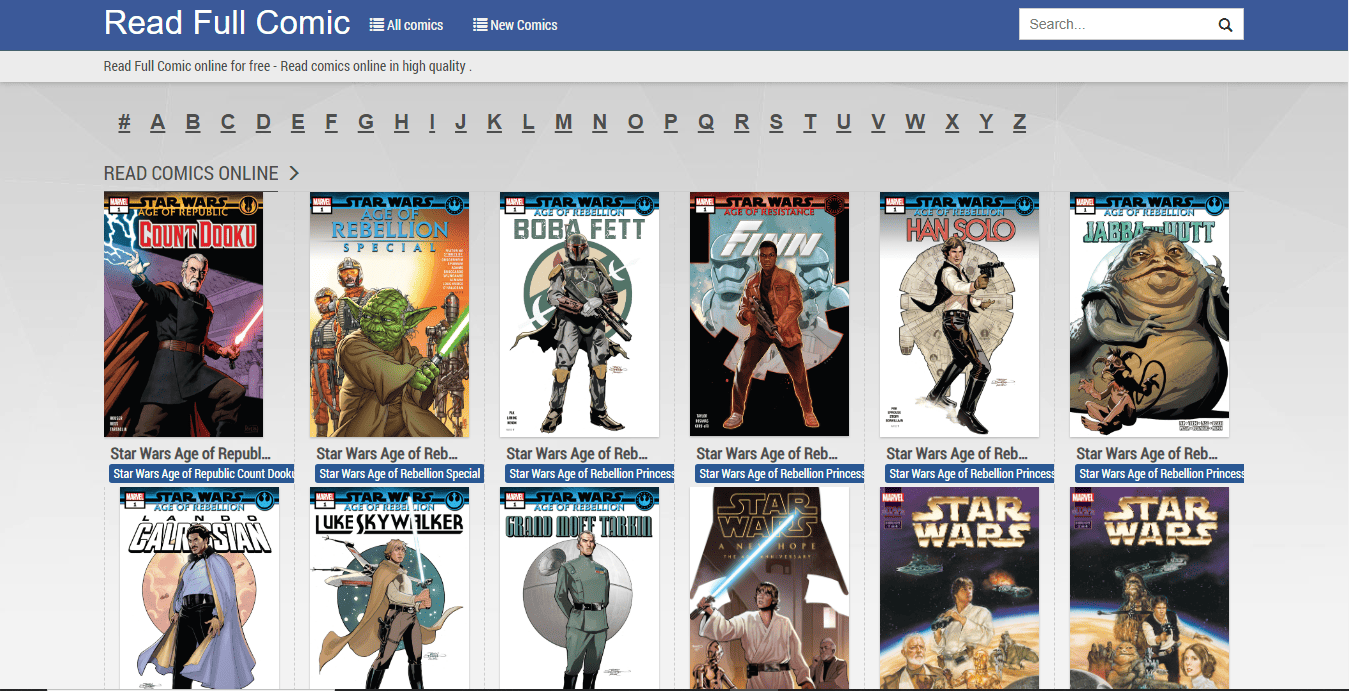Screen dimensions: 1349x691
Task: View the Jabba the Hutt comic cover
Action: (1149, 313)
